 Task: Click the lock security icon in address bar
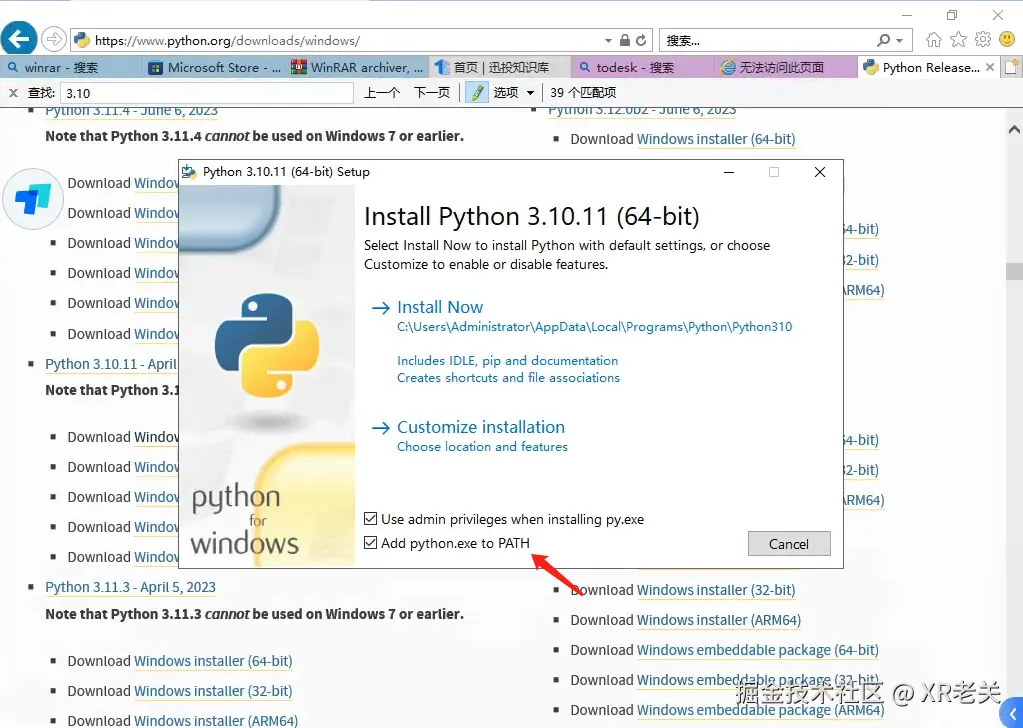pyautogui.click(x=624, y=40)
